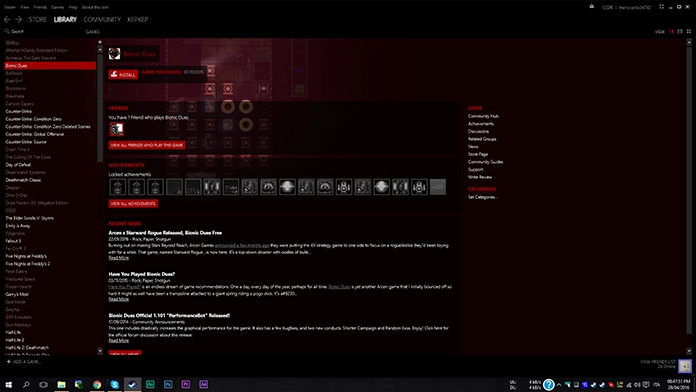Select Counter-Strike: Global Offensive in game list
Screen dimensions: 696x392
(x=50, y=134)
